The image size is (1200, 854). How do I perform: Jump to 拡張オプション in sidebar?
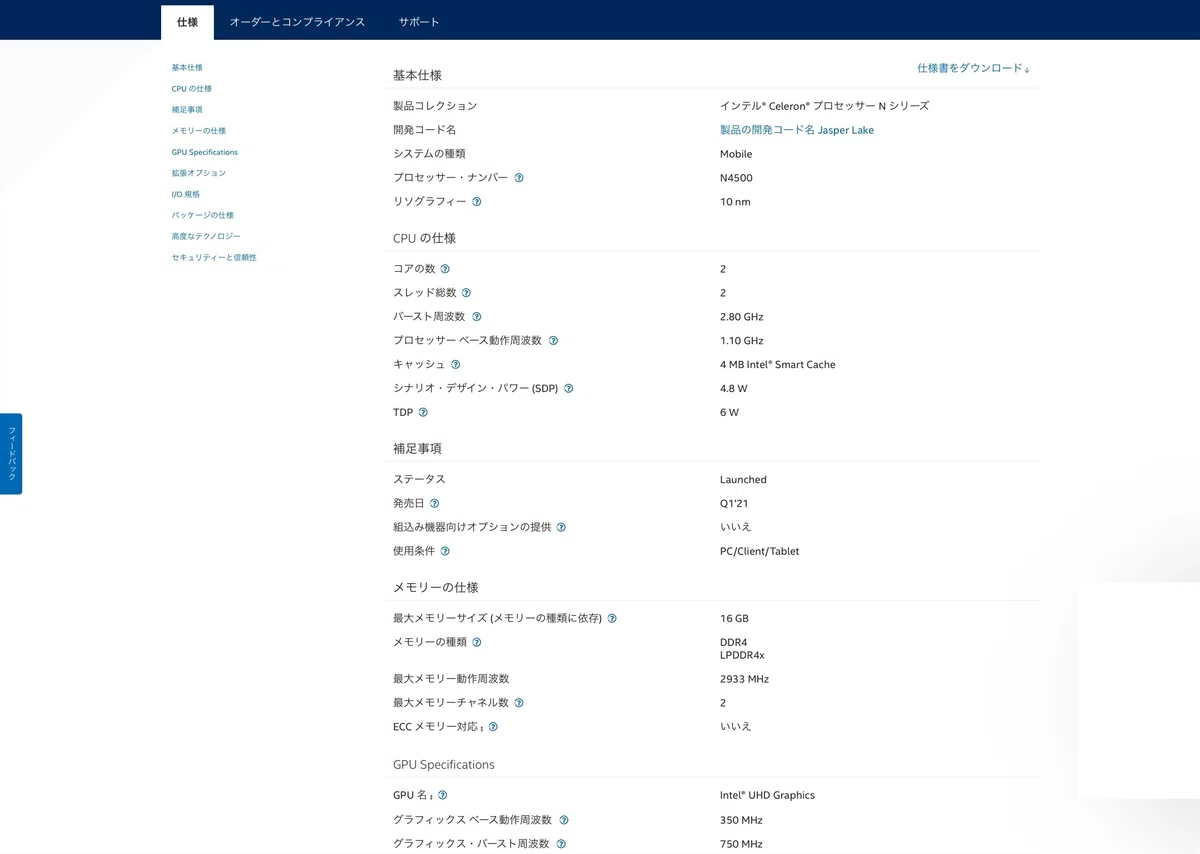coord(199,173)
